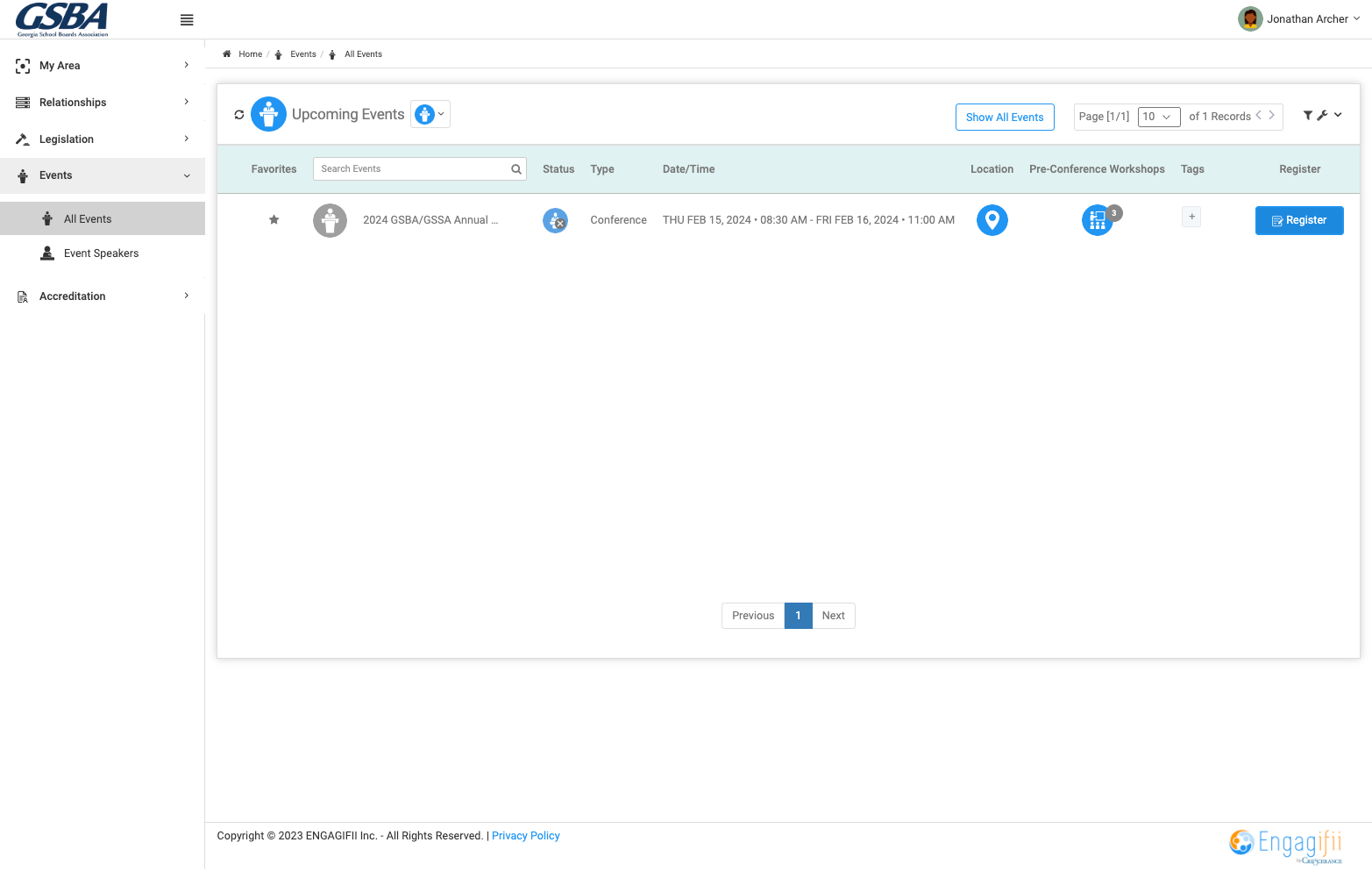Toggle the hamburger sidebar menu
The image size is (1372, 871).
coord(187,20)
